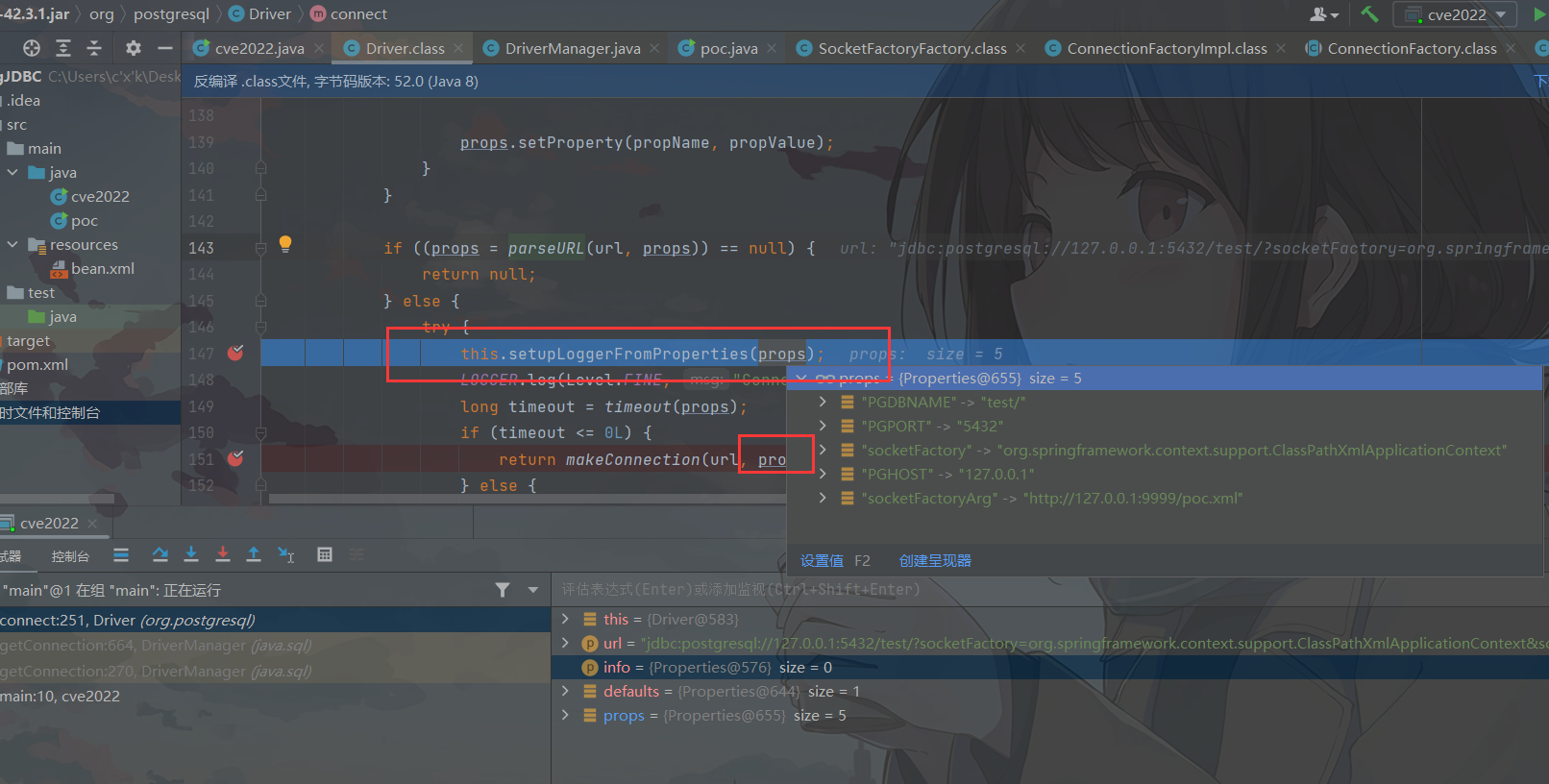Expand the defaults variable in debugger

pyautogui.click(x=565, y=691)
